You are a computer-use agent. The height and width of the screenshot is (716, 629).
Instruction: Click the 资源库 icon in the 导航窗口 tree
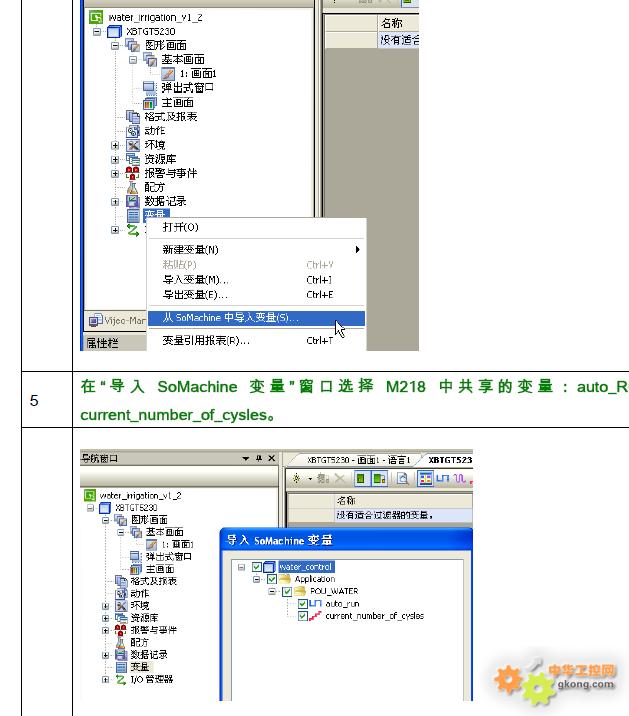tap(121, 618)
